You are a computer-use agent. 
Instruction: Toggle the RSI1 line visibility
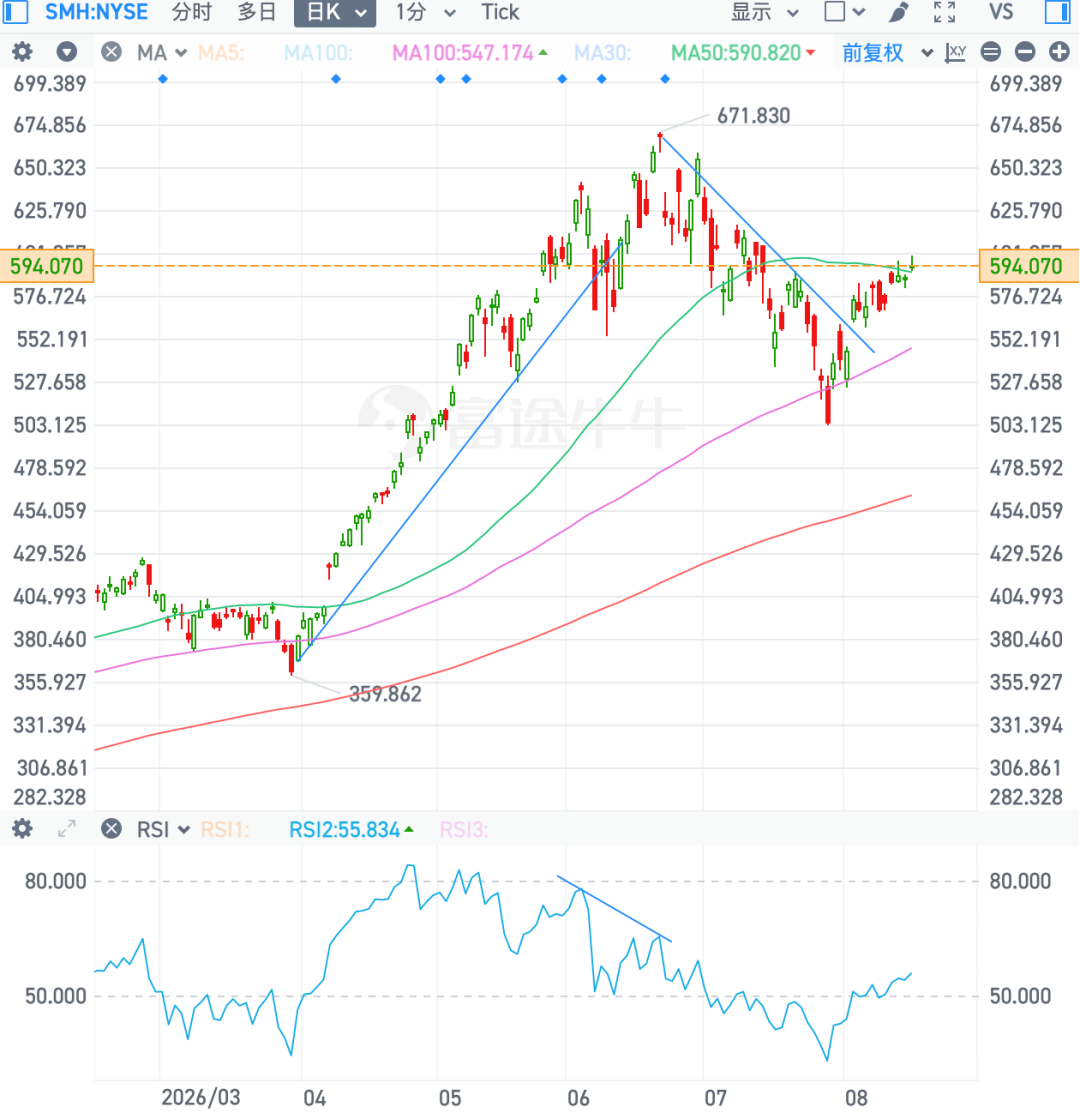pyautogui.click(x=225, y=829)
